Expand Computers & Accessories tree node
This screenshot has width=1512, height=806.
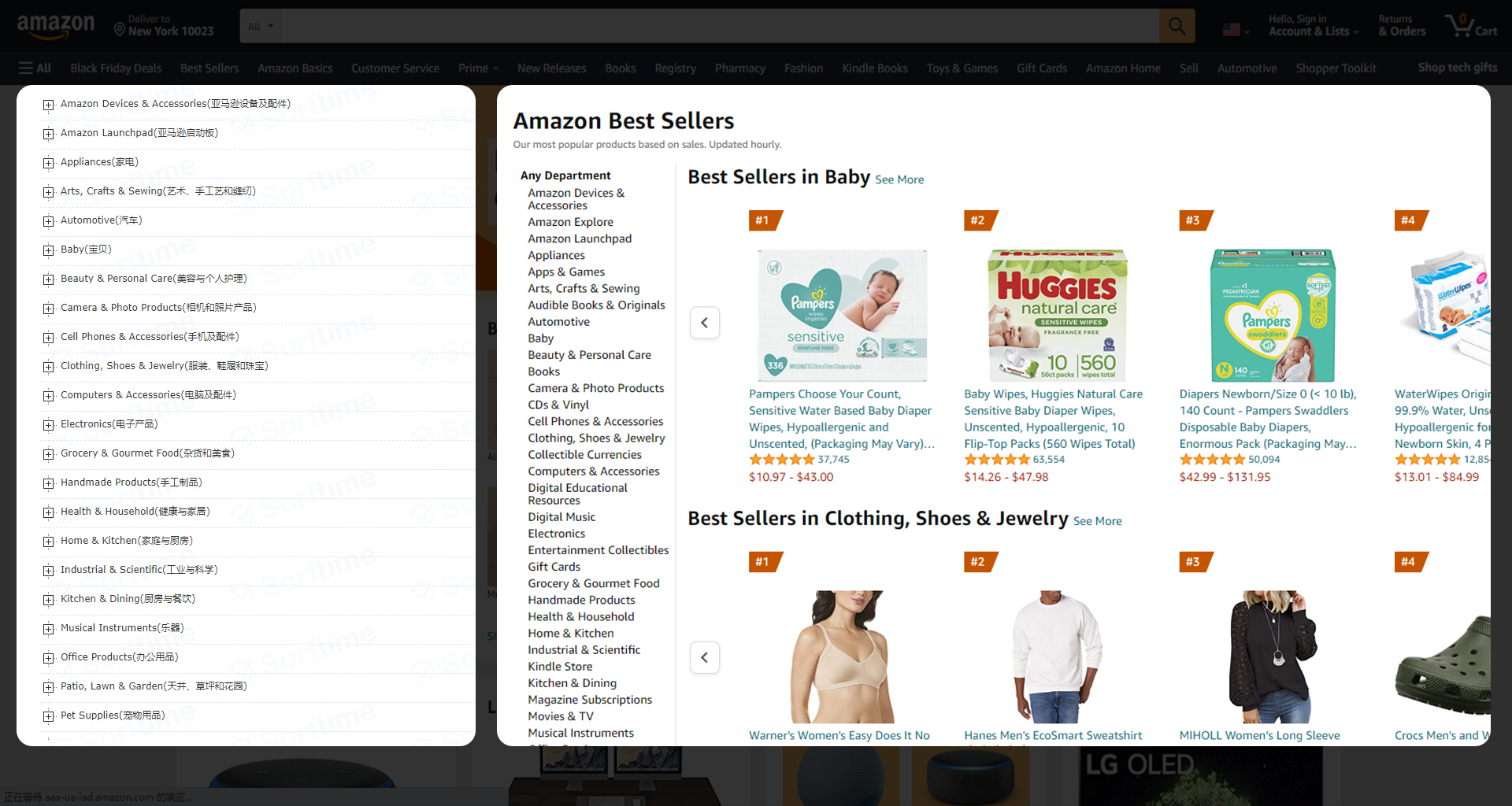coord(49,396)
